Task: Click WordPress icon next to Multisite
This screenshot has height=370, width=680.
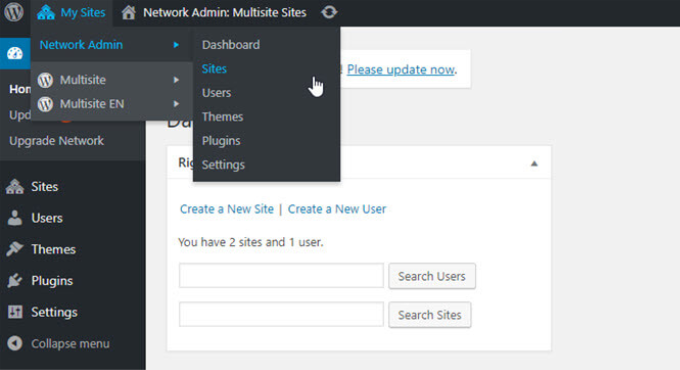Action: pyautogui.click(x=46, y=80)
